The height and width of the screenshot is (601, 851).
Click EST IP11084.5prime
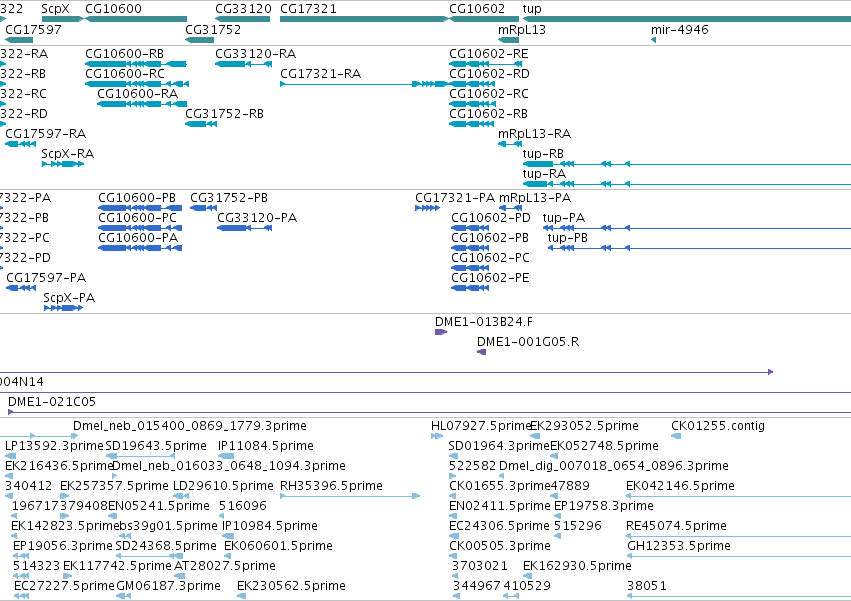[x=265, y=446]
